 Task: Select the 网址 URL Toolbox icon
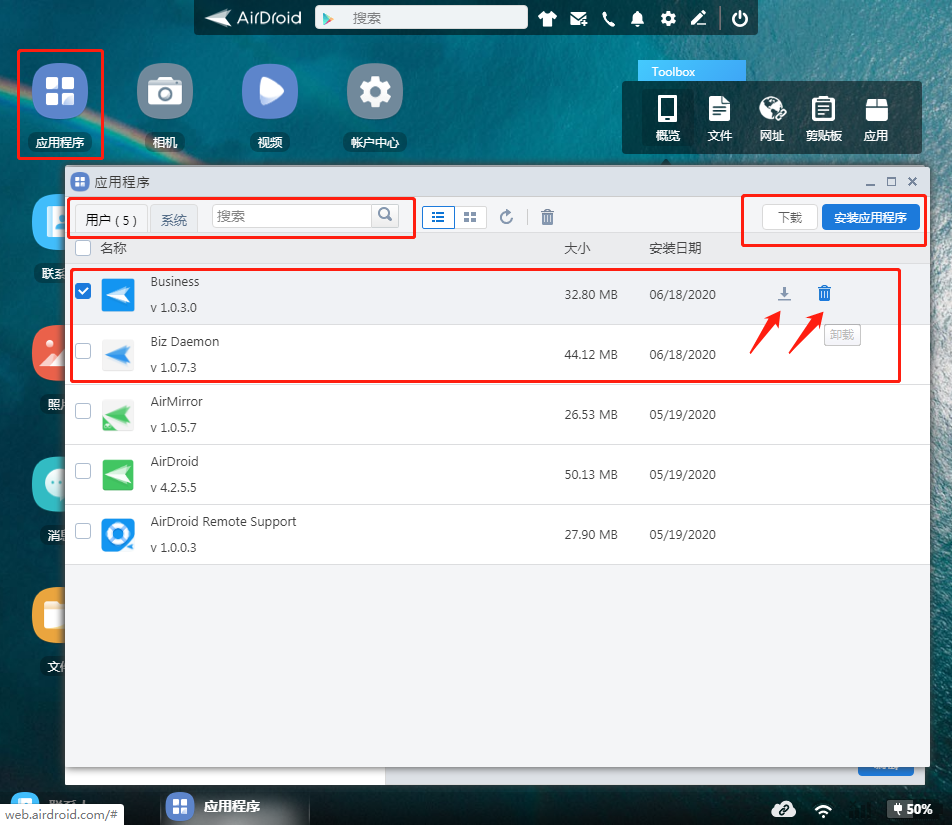(x=772, y=118)
